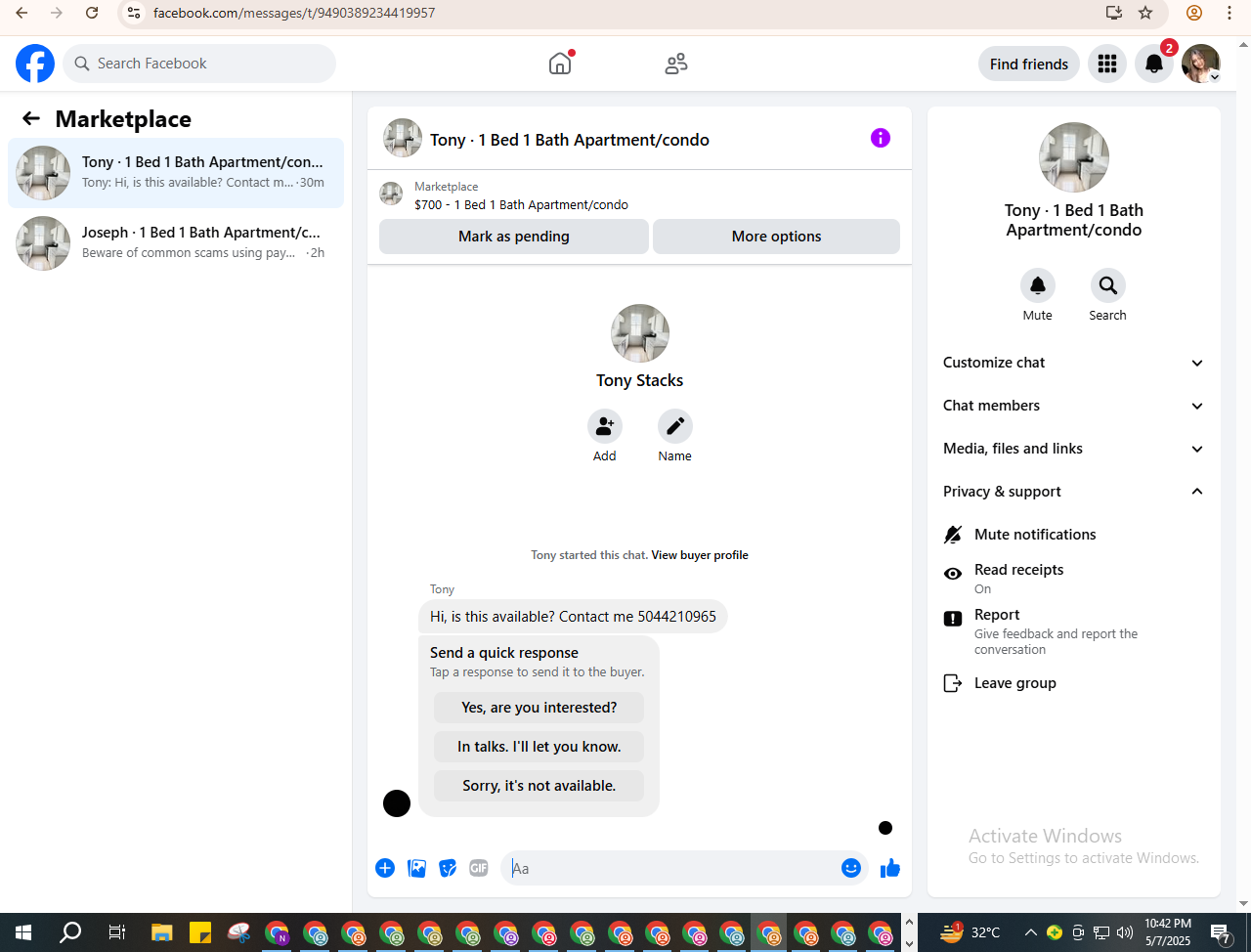The height and width of the screenshot is (952, 1251).
Task: Open Joseph 1 Bed 1 Bath conversation
Action: [x=176, y=243]
